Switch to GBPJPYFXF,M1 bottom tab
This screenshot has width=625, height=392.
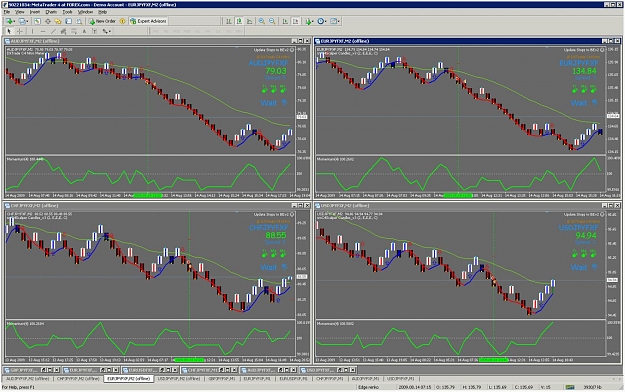pyautogui.click(x=222, y=378)
